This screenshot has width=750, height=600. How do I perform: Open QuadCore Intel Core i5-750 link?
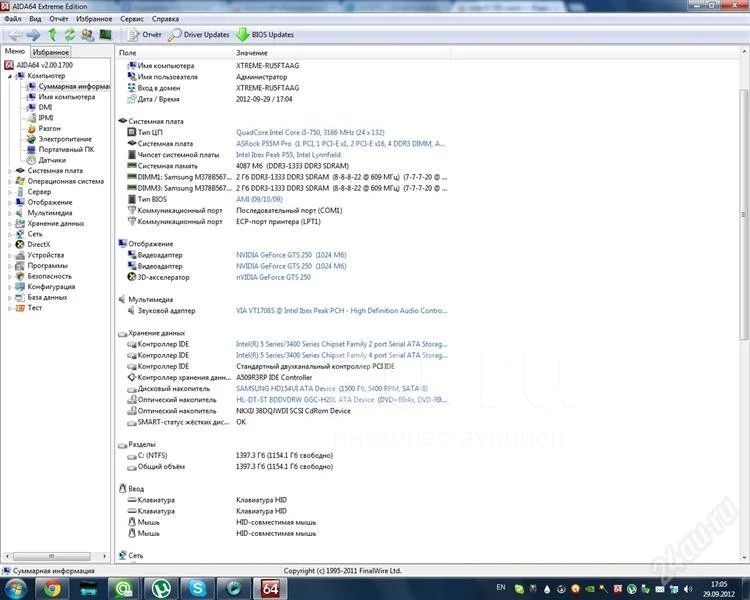click(x=310, y=132)
